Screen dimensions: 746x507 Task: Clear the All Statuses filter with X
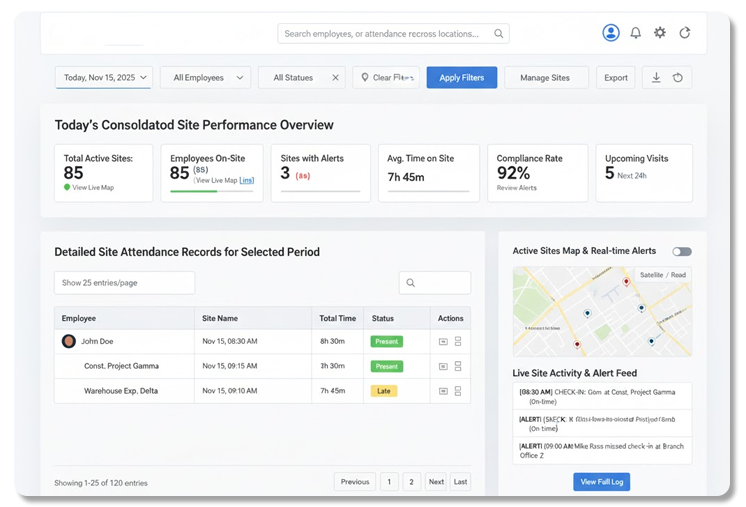(335, 77)
